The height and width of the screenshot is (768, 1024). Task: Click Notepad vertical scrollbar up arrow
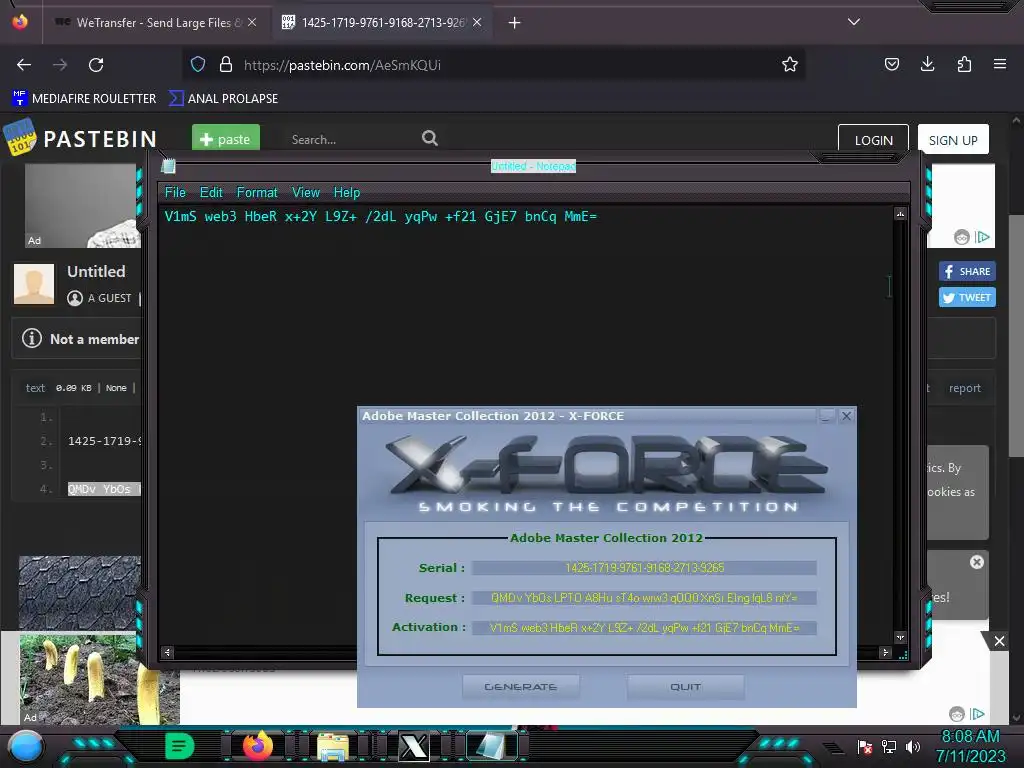(901, 214)
